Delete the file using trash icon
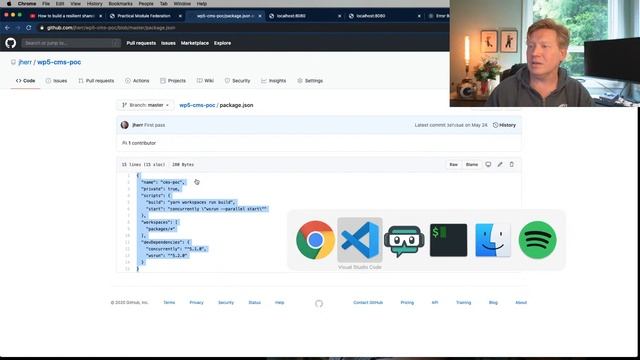This screenshot has height=360, width=640. point(511,164)
